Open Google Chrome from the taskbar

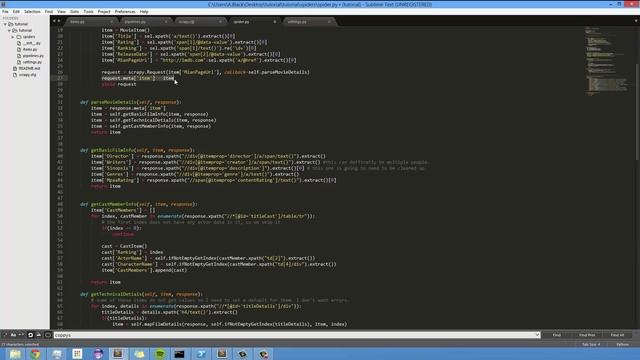click(36, 354)
